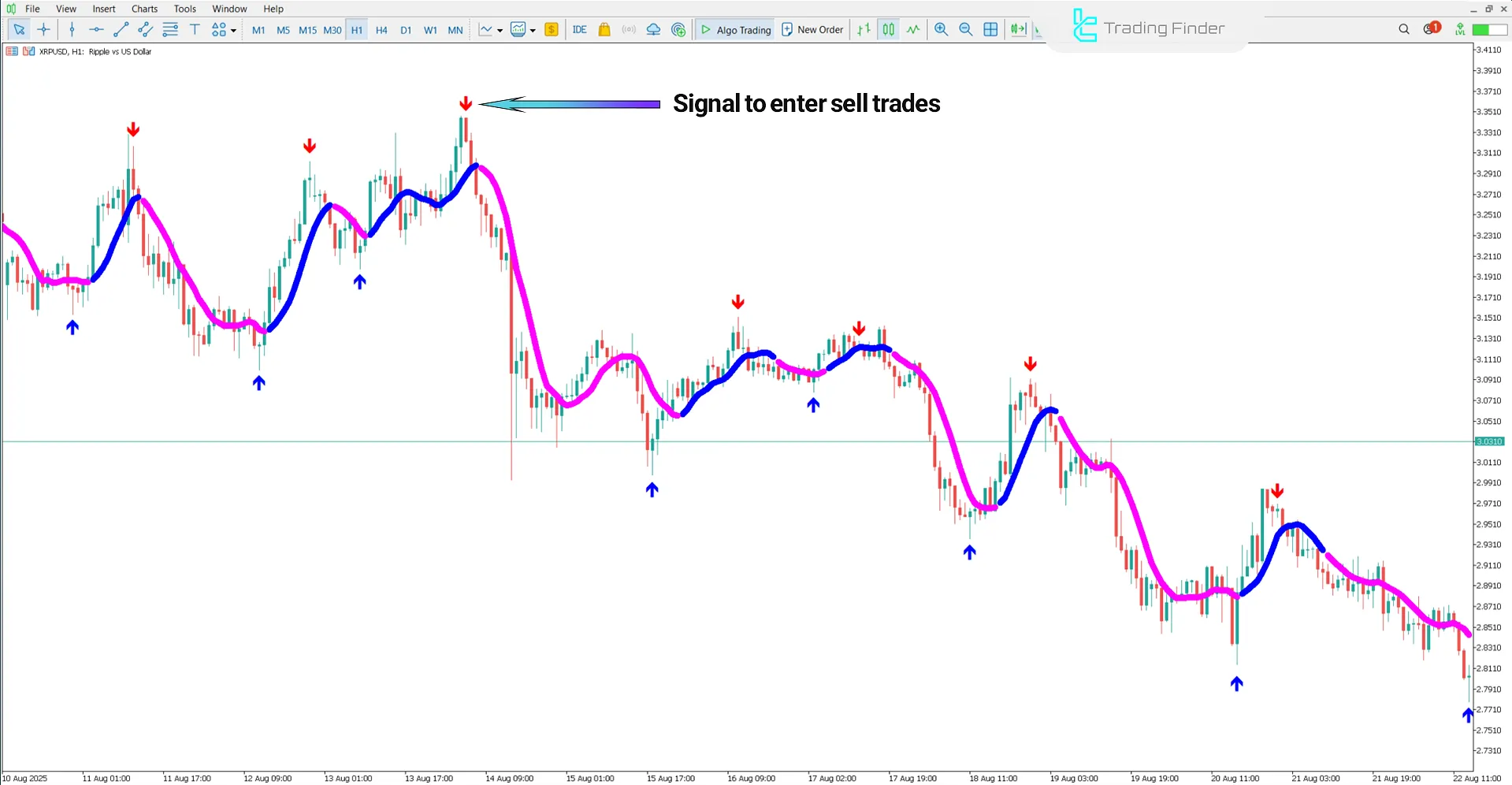
Task: Select the Text annotation tool
Action: coord(195,29)
